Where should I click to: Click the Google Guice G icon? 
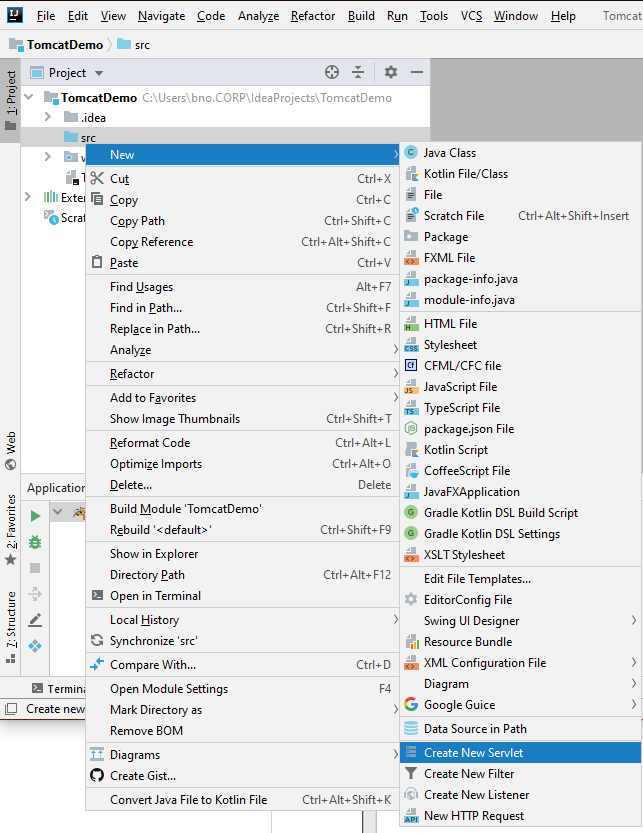click(411, 704)
